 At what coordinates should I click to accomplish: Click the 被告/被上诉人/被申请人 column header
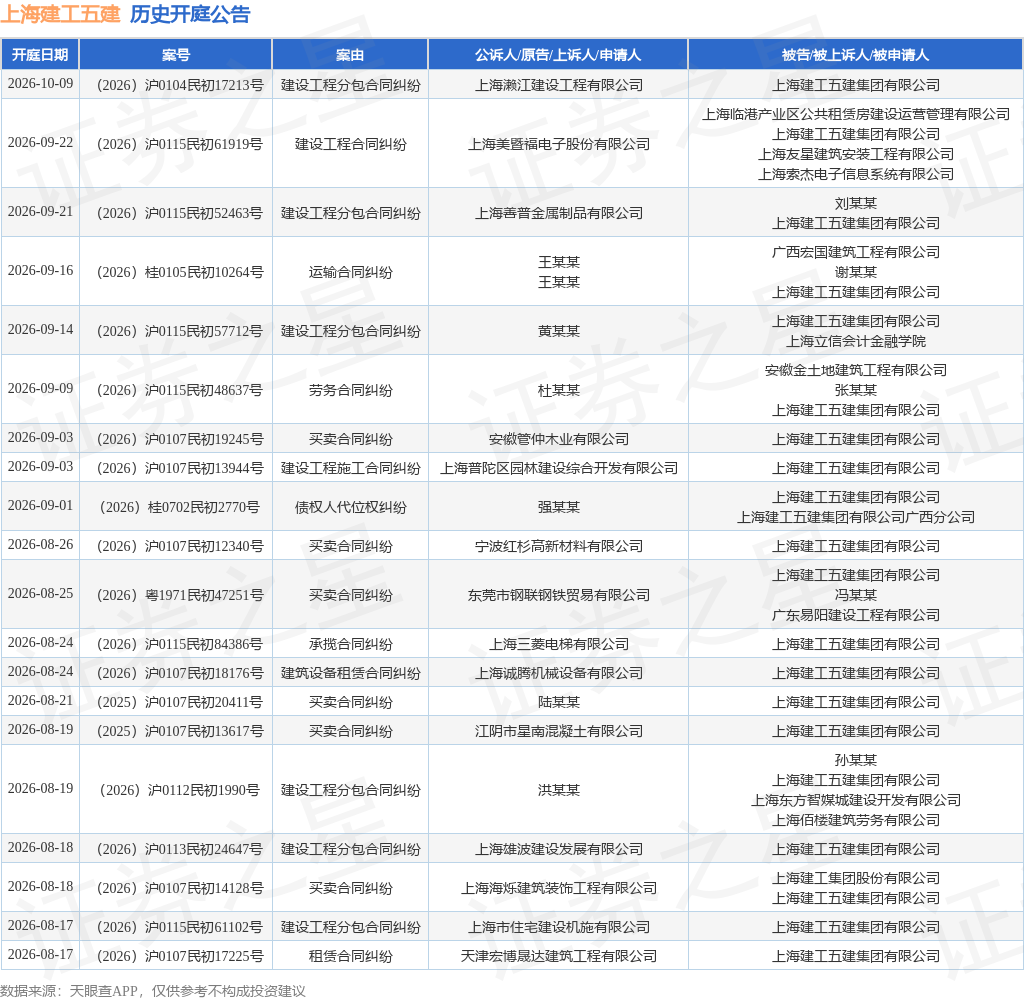(x=856, y=55)
